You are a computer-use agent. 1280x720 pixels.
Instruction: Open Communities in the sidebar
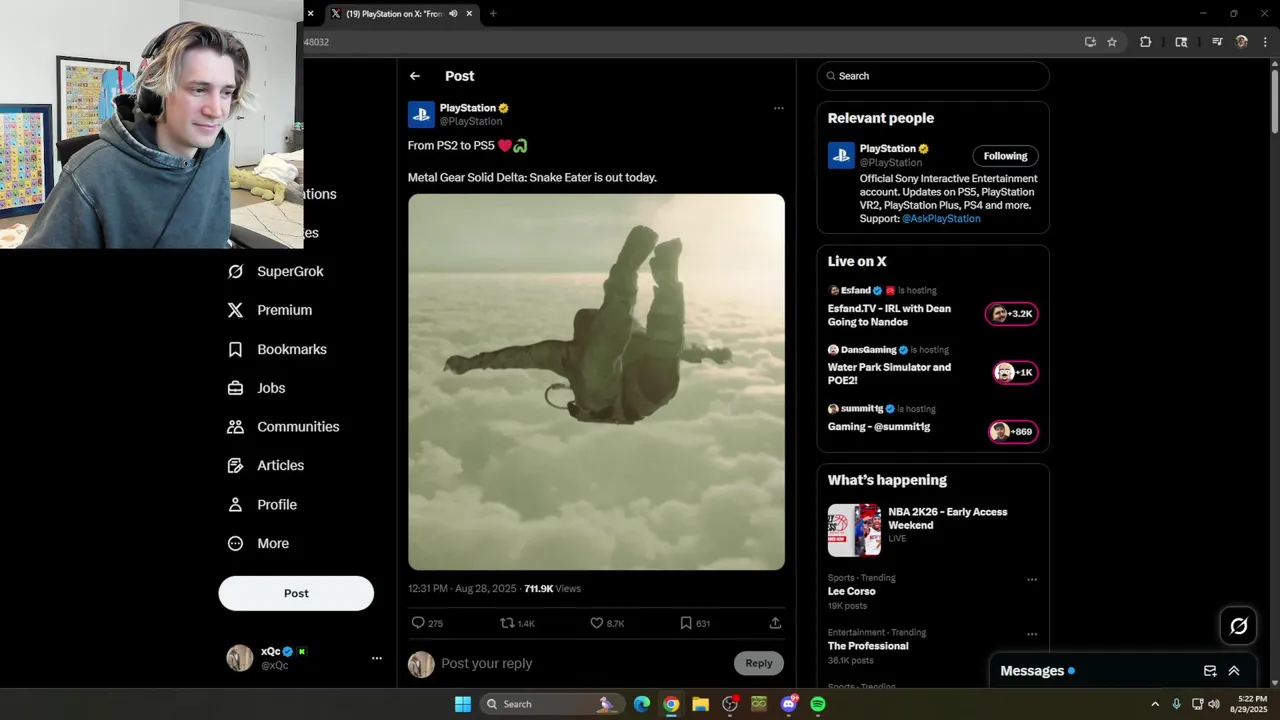coord(283,427)
